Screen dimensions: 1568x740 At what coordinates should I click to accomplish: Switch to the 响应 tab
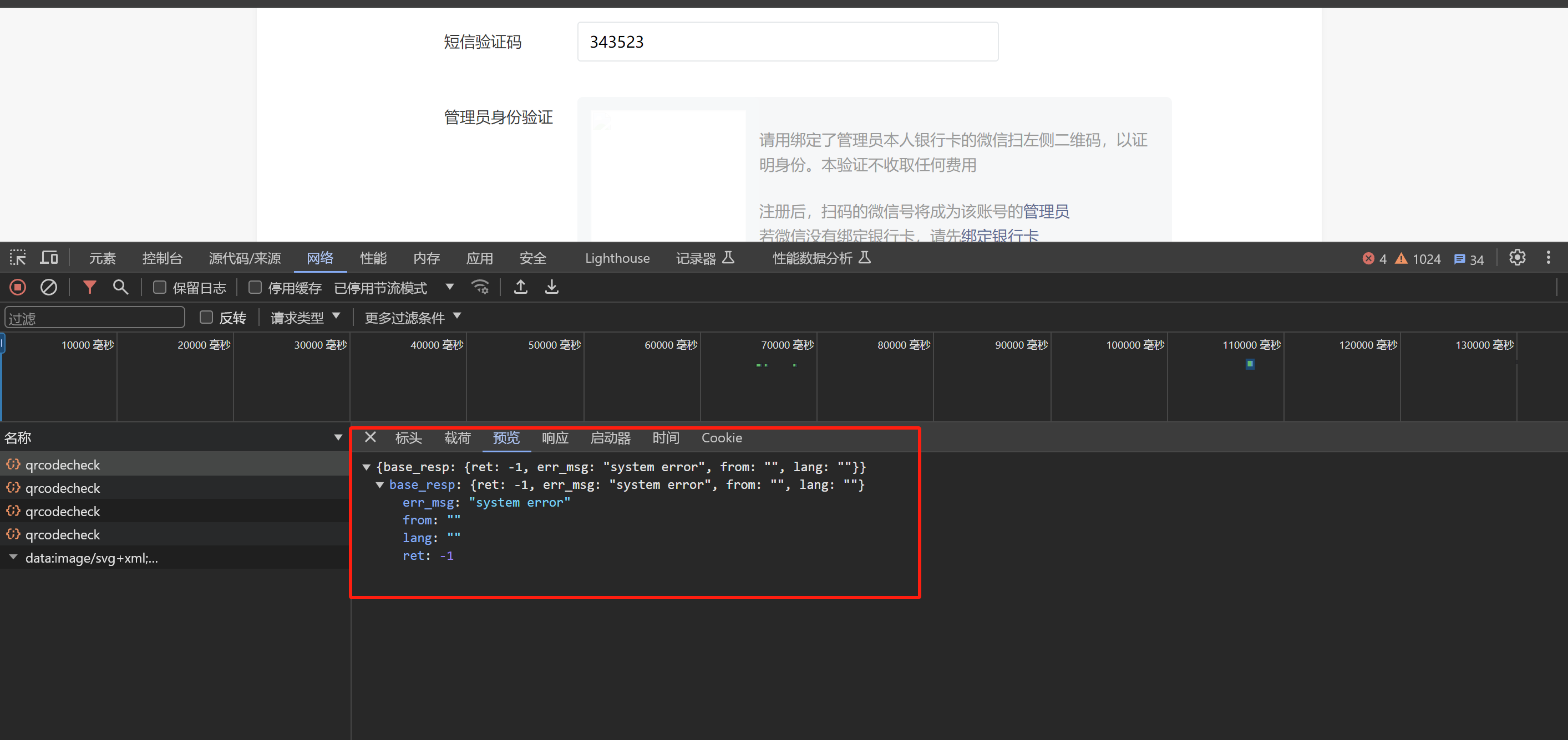(555, 438)
